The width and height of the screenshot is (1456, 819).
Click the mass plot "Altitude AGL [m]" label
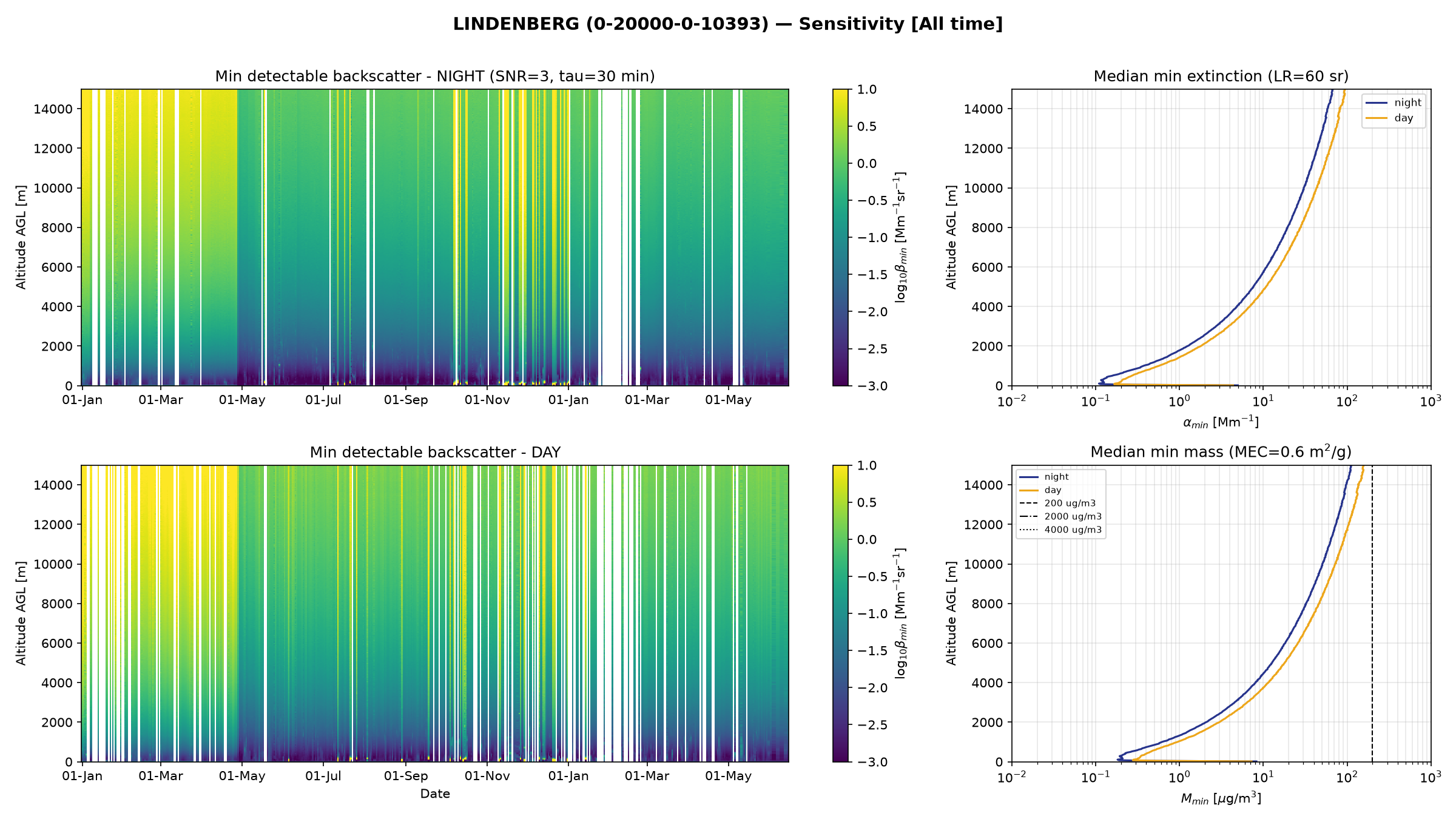coord(951,613)
